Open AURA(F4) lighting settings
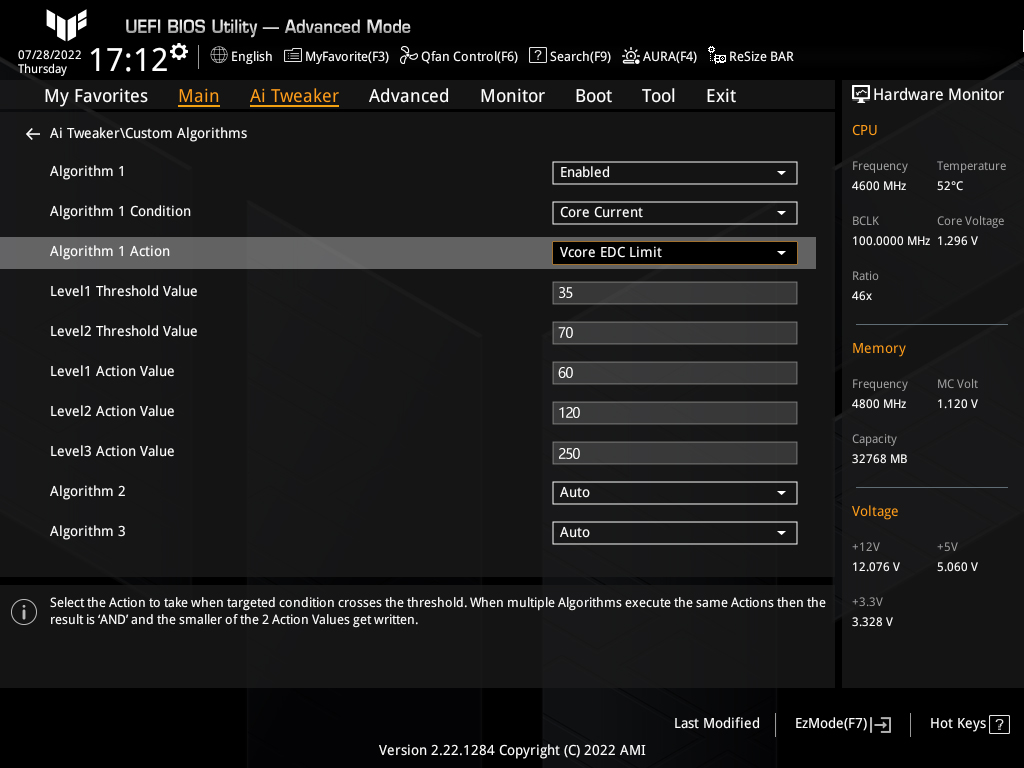 [x=659, y=56]
